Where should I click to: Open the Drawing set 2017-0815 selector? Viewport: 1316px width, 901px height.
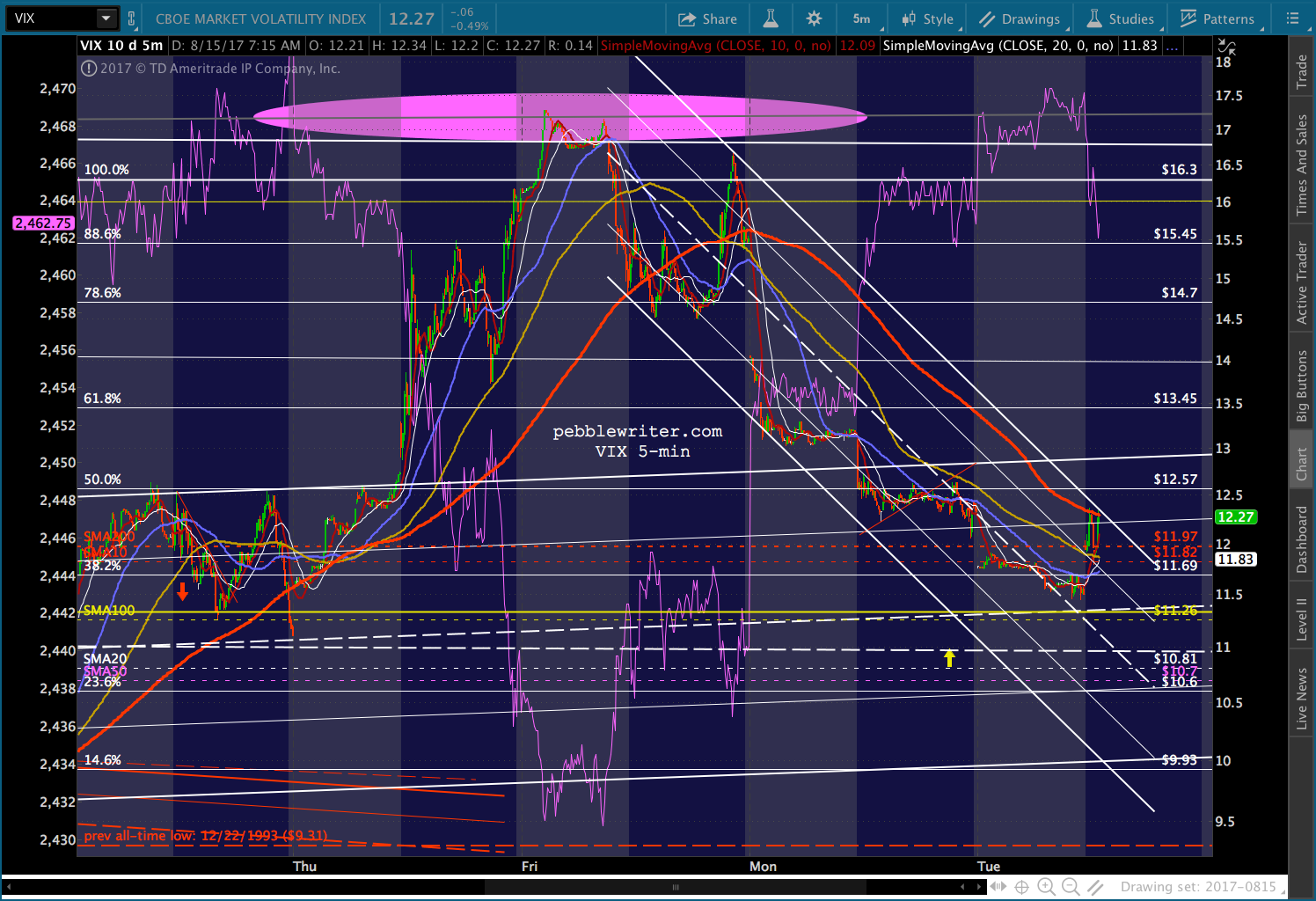[x=1198, y=887]
